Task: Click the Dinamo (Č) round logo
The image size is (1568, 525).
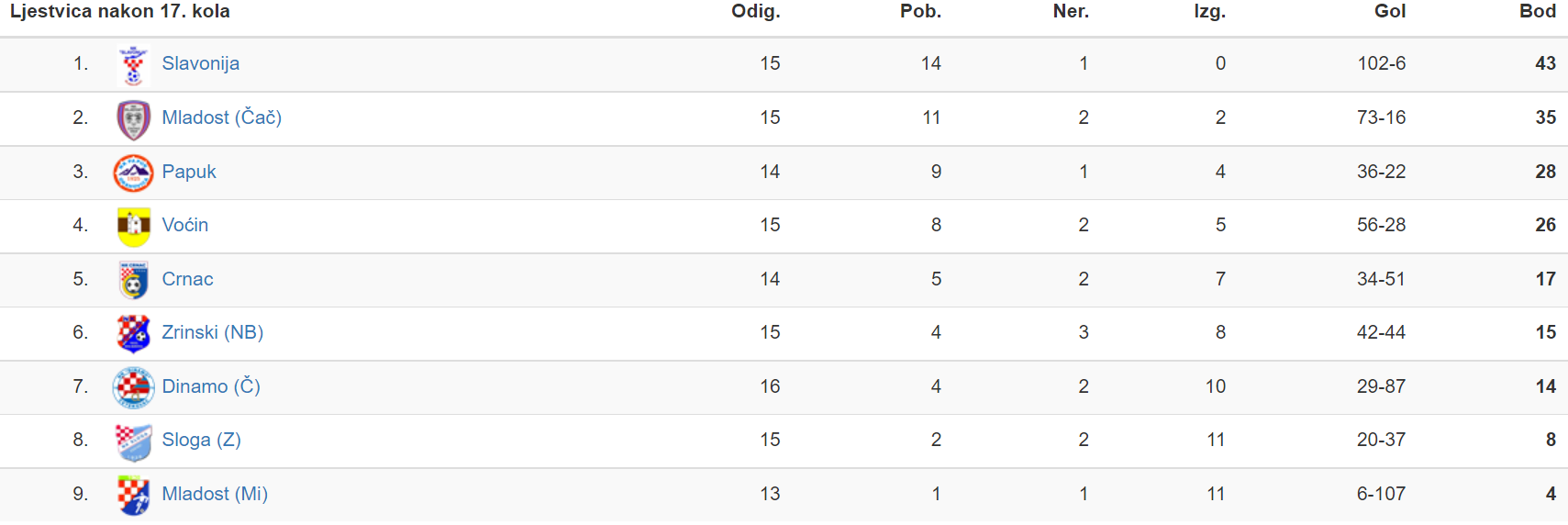Action: tap(133, 387)
